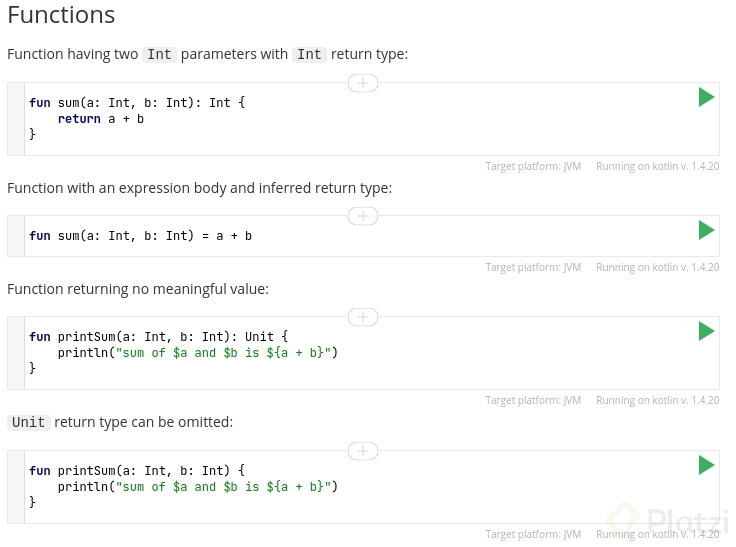Expand the expression body code snippet
This screenshot has height=547, width=736.
pyautogui.click(x=362, y=216)
